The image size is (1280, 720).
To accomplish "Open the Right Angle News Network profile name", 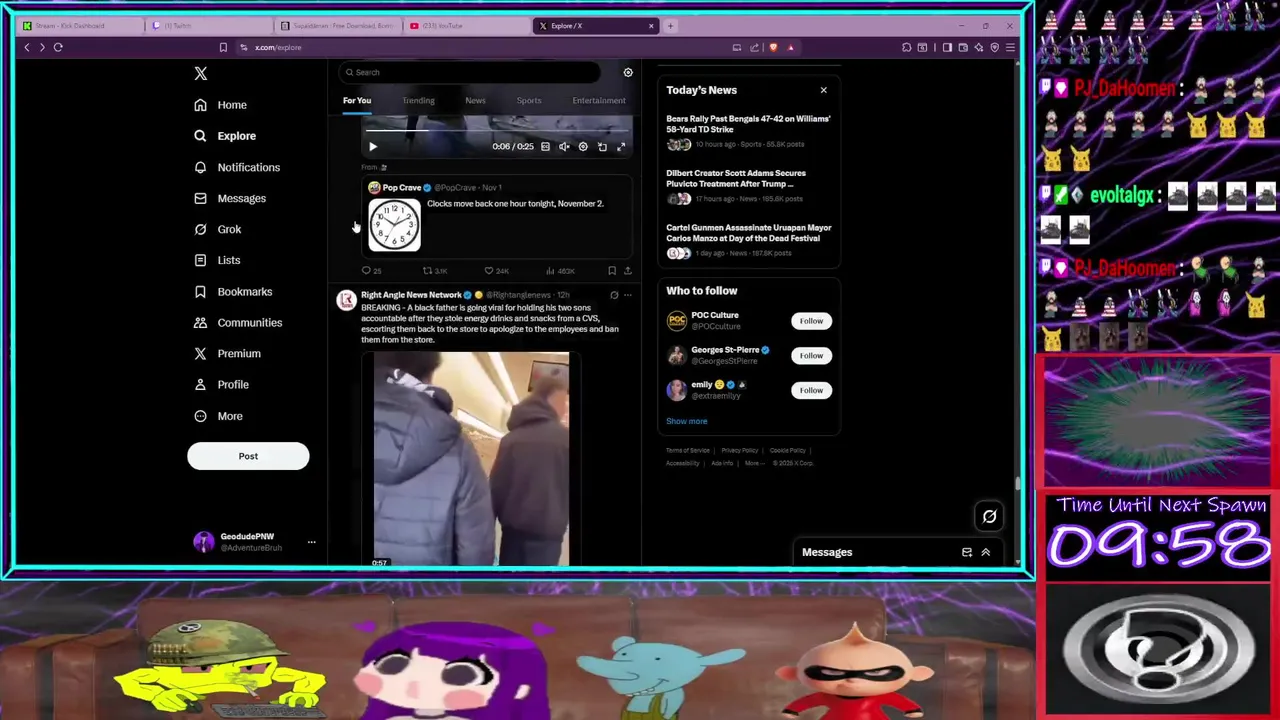I will (411, 295).
